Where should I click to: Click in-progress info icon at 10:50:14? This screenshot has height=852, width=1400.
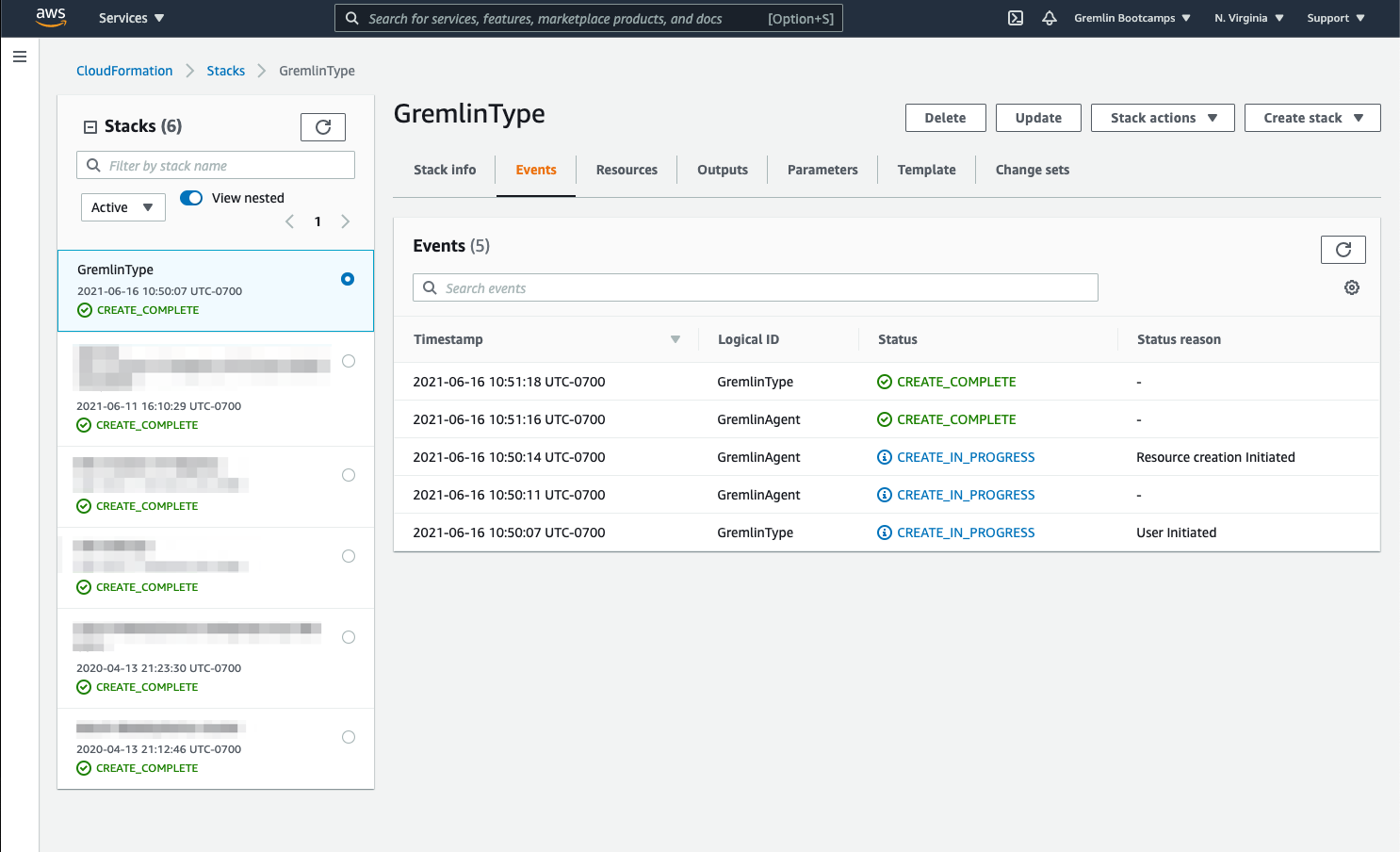(x=885, y=457)
